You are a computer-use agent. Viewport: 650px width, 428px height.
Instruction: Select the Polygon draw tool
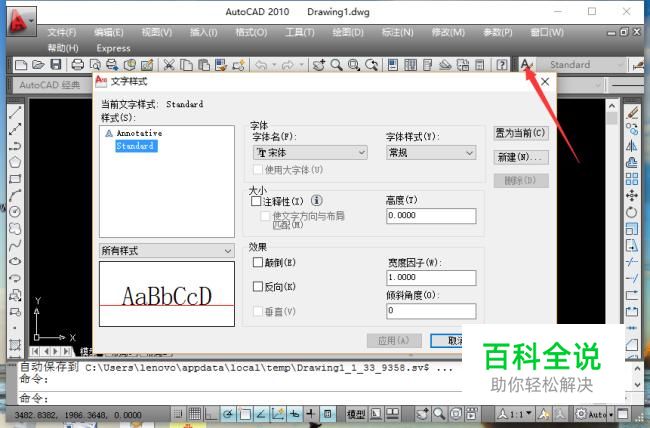tap(15, 162)
